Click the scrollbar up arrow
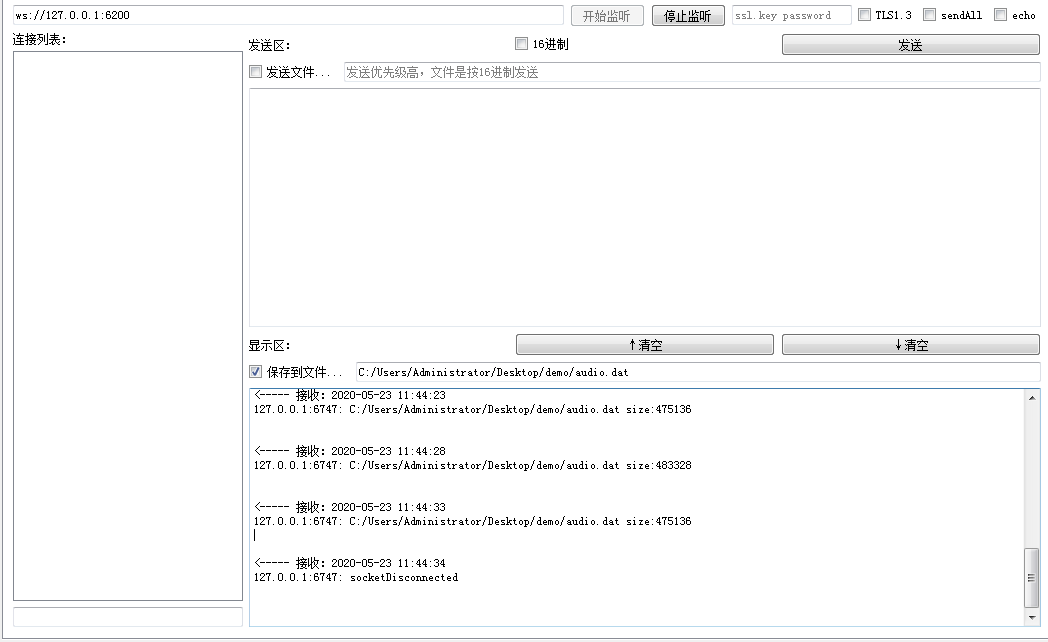Viewport: 1048px width, 642px height. [x=1033, y=397]
